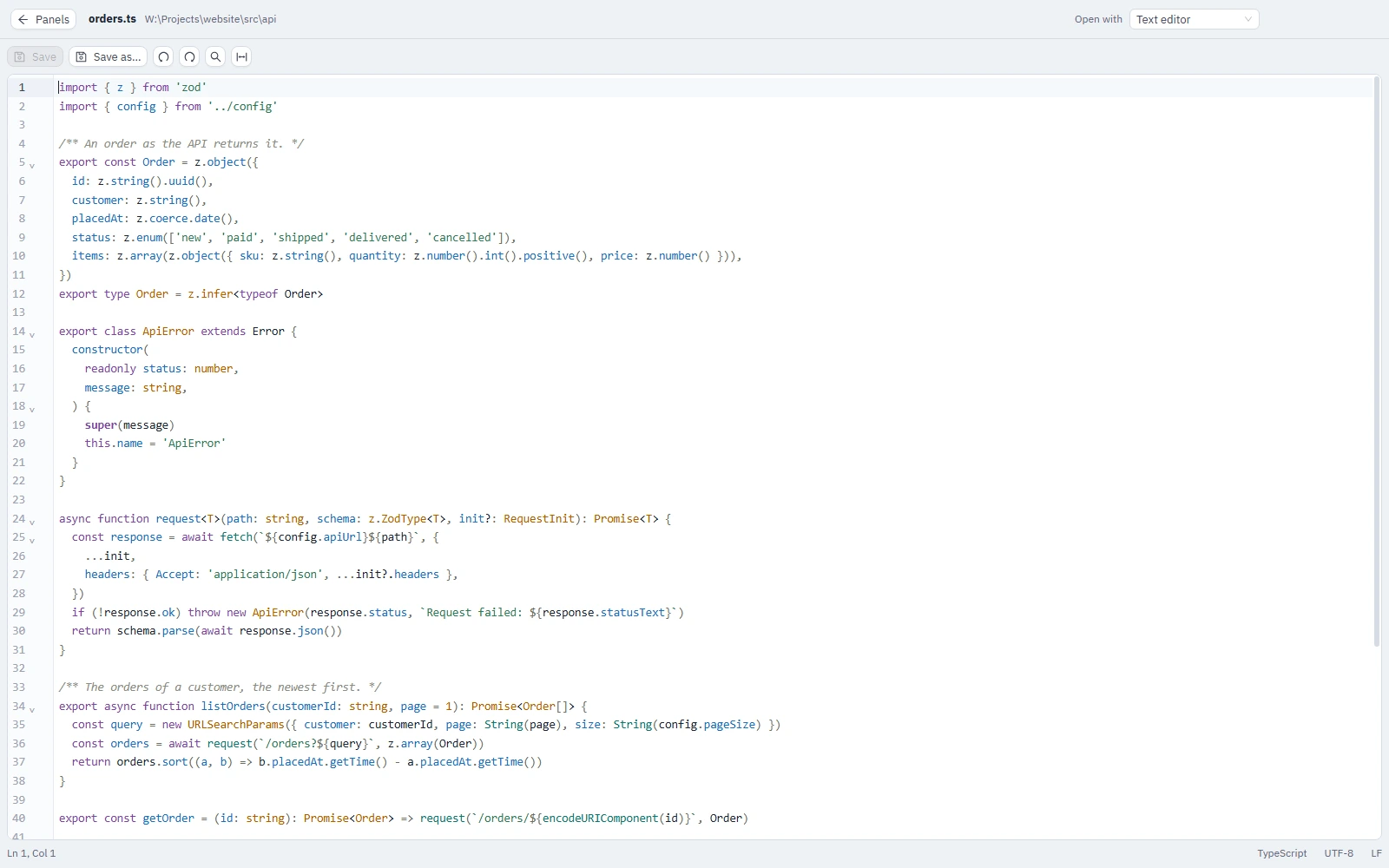The image size is (1389, 868).
Task: Fold the constructor body at line 18
Action: pyautogui.click(x=32, y=409)
